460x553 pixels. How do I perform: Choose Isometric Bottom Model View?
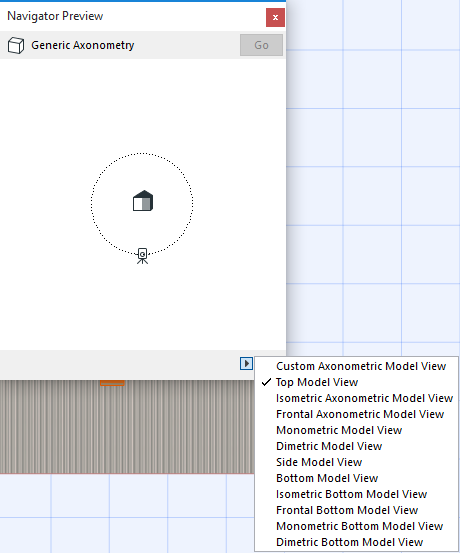click(x=356, y=494)
